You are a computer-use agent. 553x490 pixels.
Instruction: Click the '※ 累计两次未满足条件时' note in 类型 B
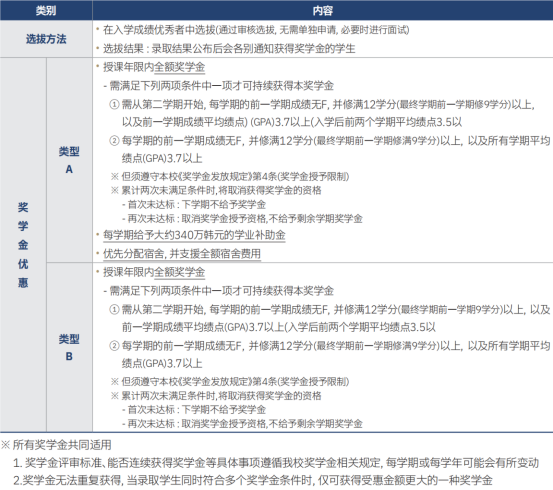(x=216, y=395)
